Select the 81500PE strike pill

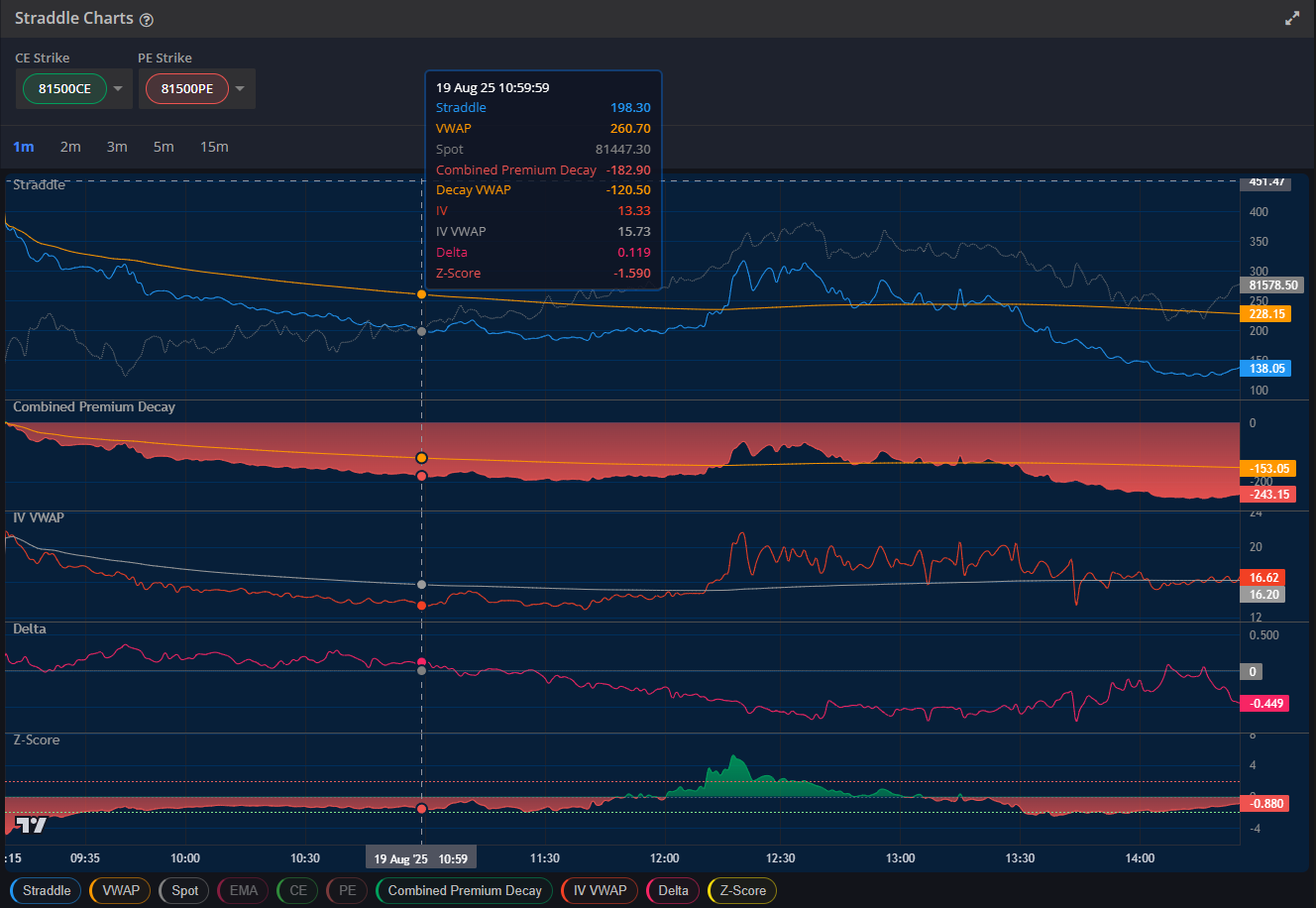pos(186,88)
